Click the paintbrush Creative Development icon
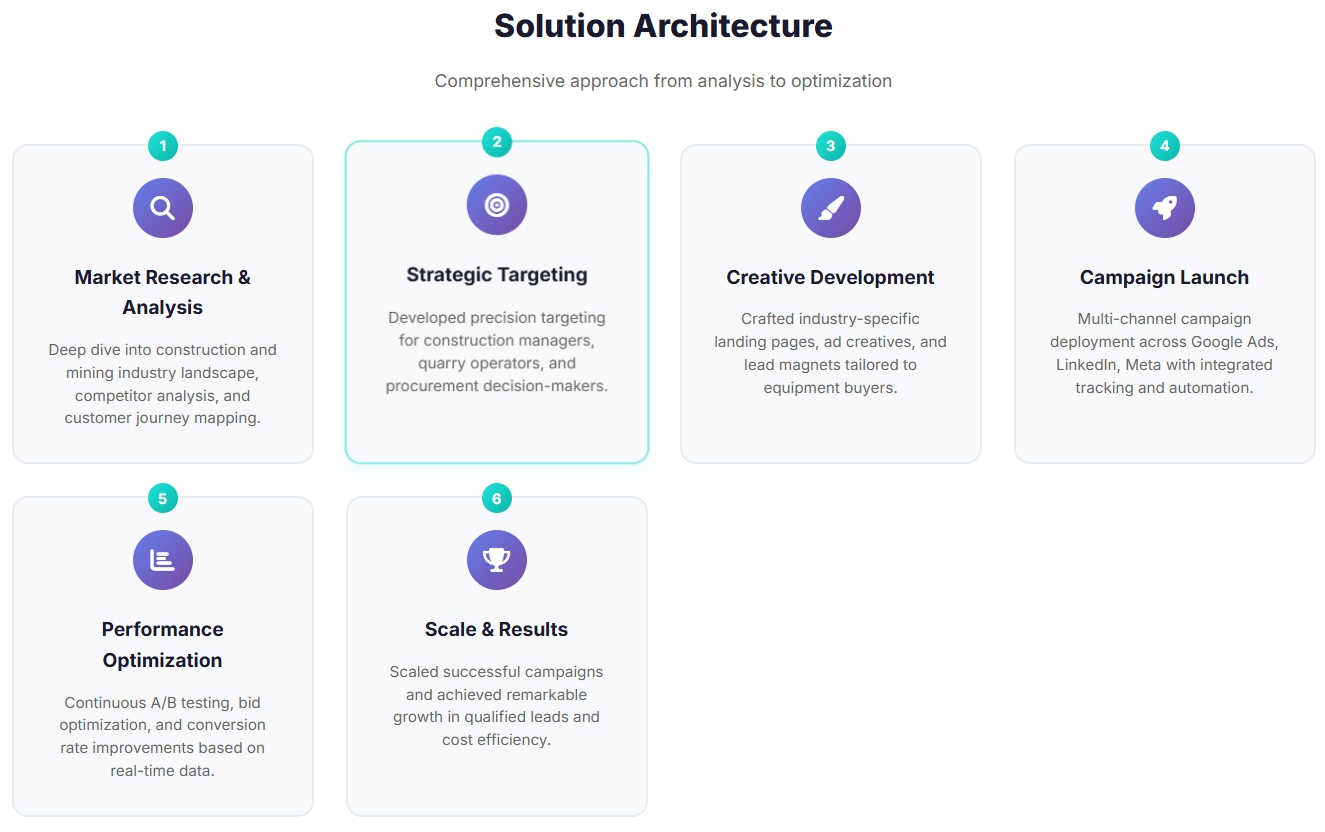Viewport: 1325px width, 832px height. coord(831,208)
